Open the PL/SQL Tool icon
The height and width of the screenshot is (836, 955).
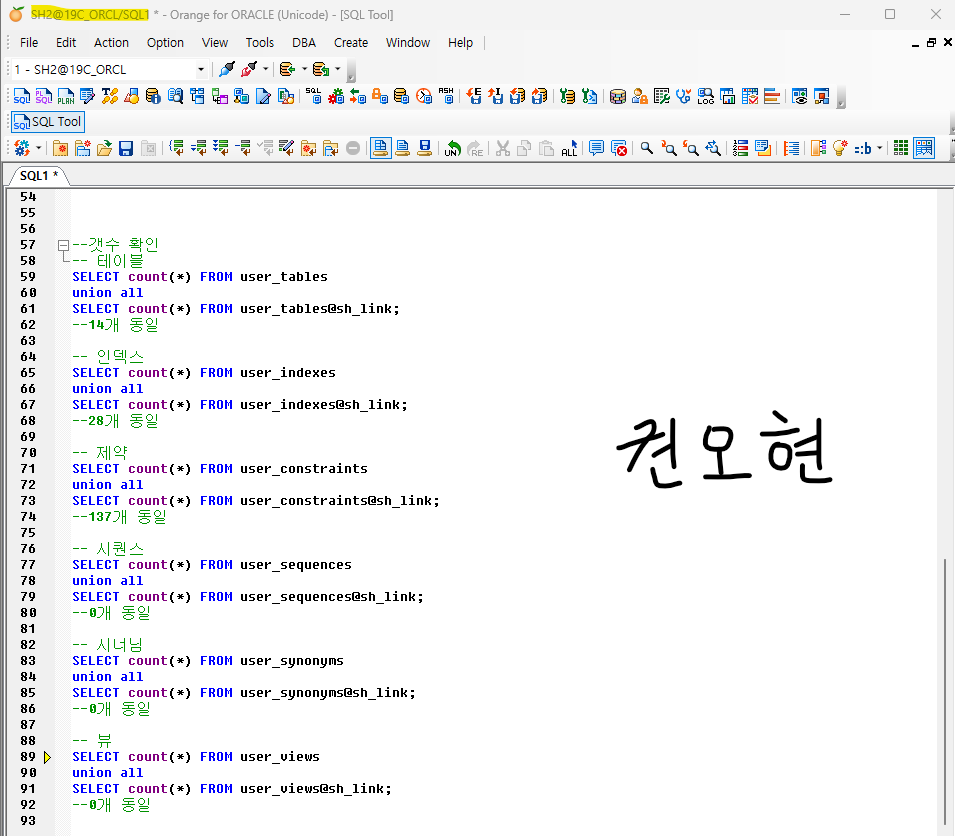pyautogui.click(x=43, y=96)
